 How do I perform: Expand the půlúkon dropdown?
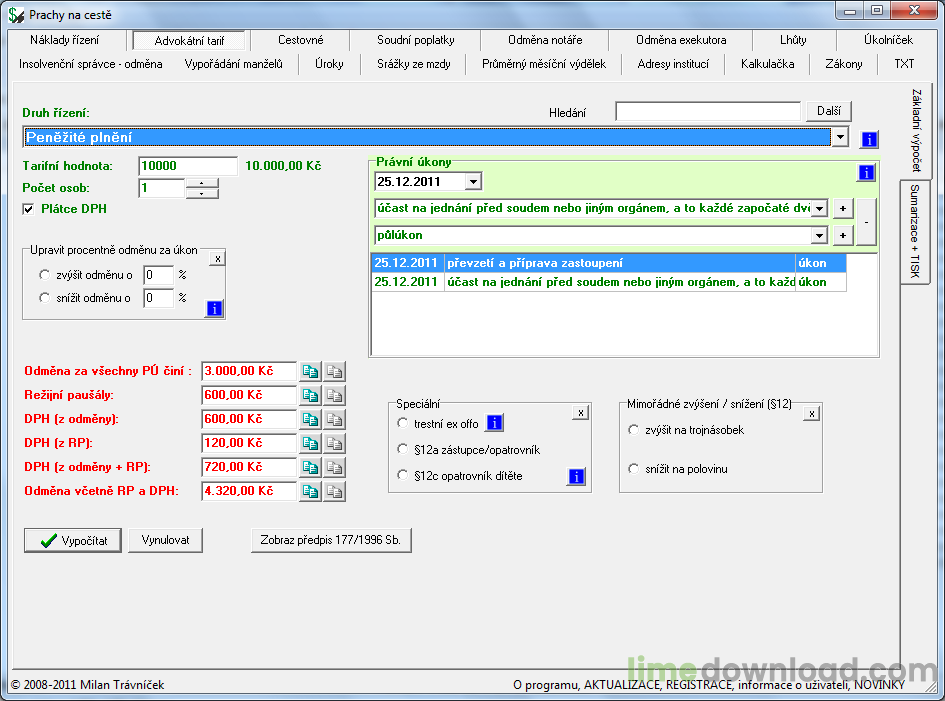click(x=819, y=235)
